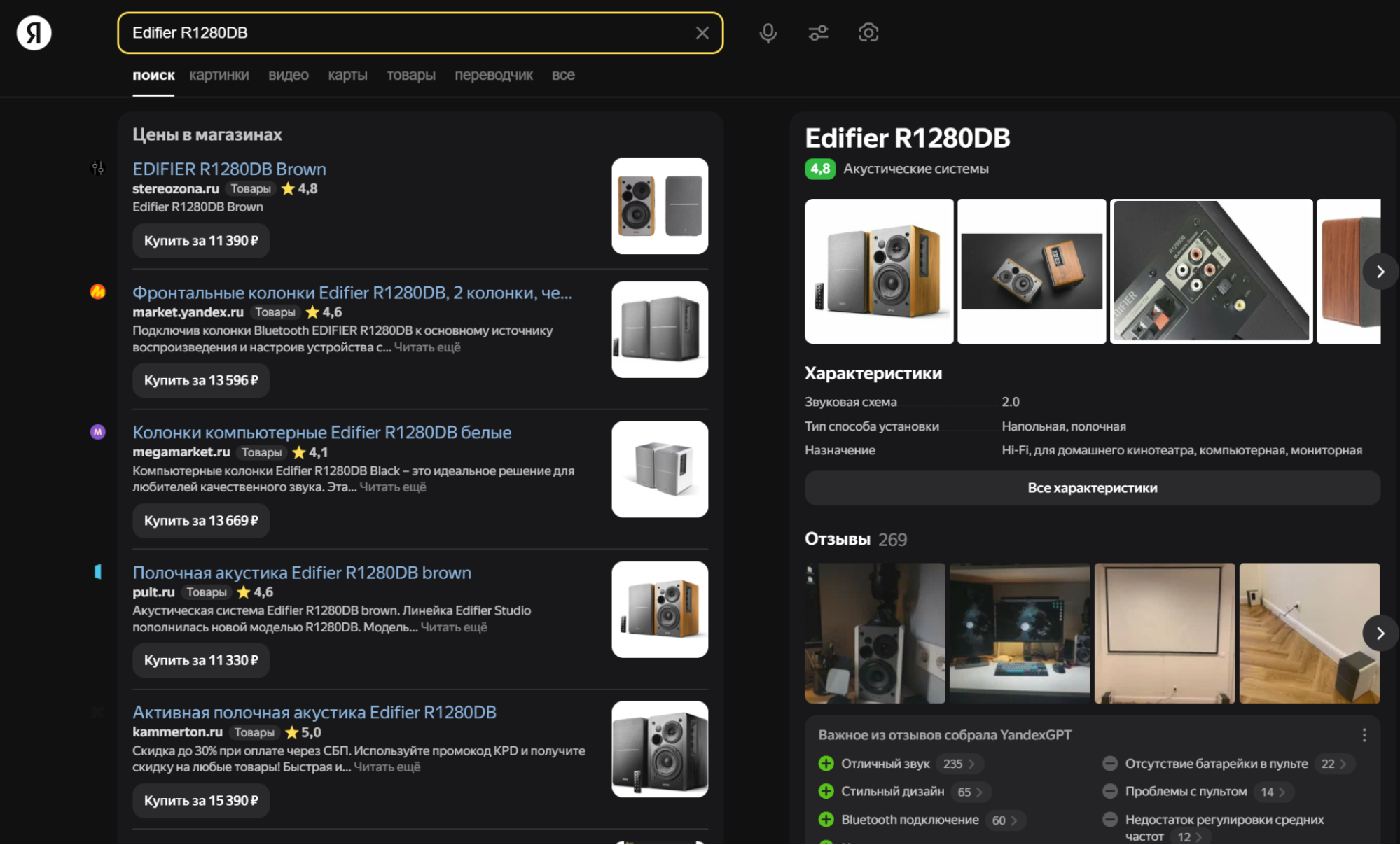This screenshot has width=1400, height=845.
Task: Click Купить за 11 390 ₽ button
Action: point(201,241)
